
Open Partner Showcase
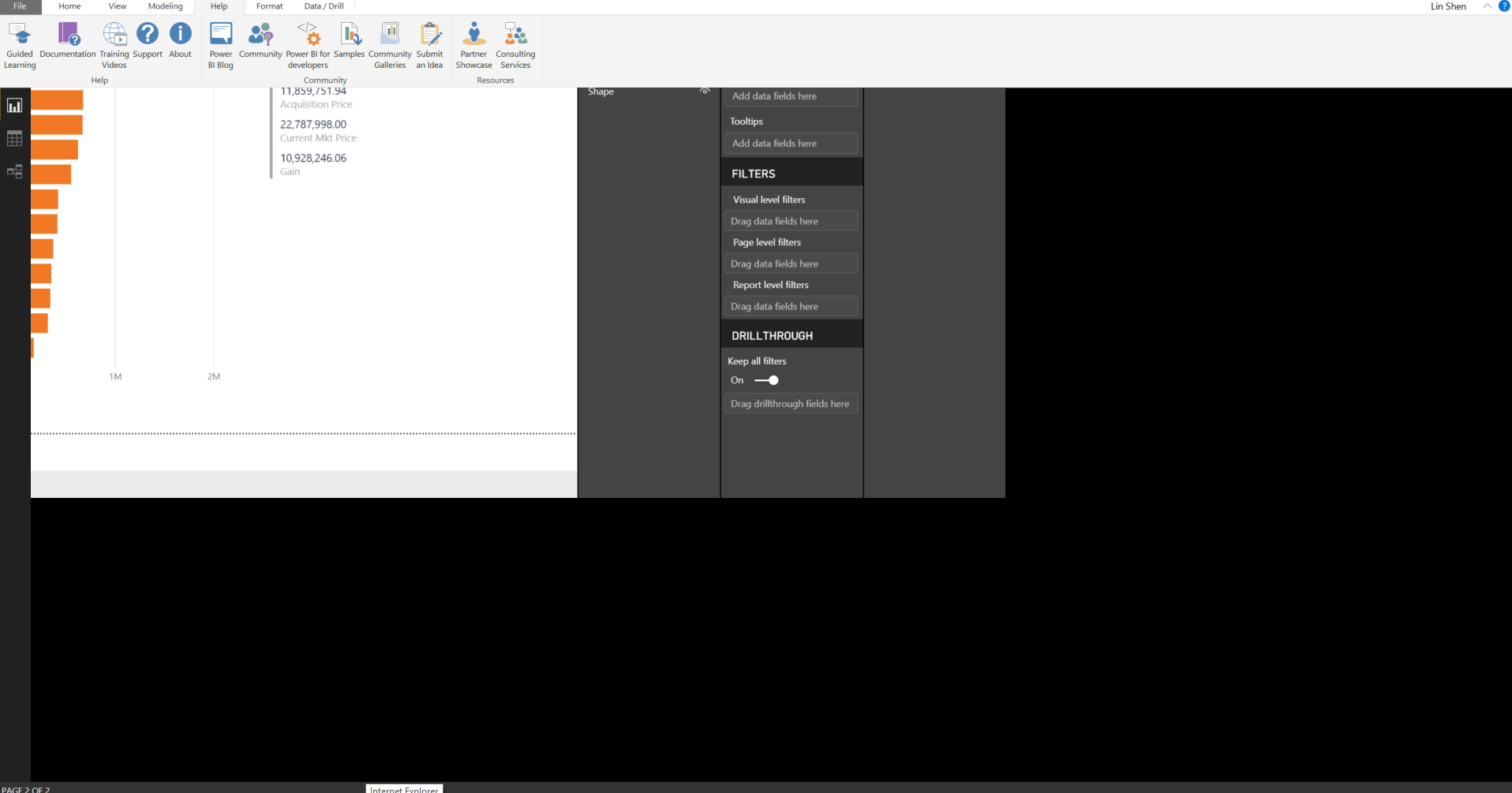tap(474, 46)
